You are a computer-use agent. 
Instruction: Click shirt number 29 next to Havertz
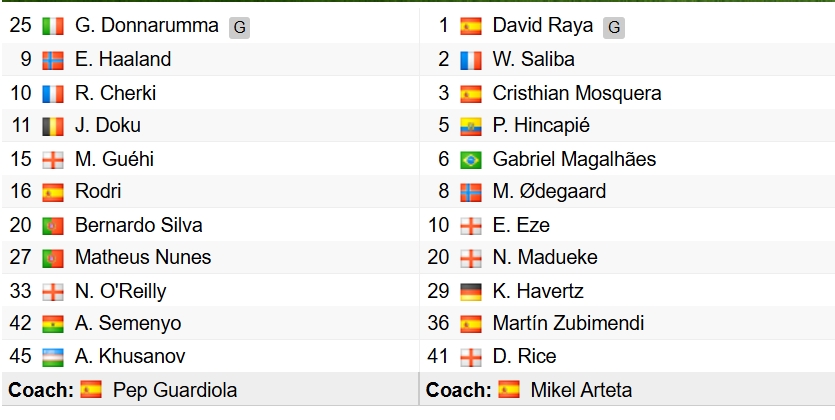(x=440, y=291)
